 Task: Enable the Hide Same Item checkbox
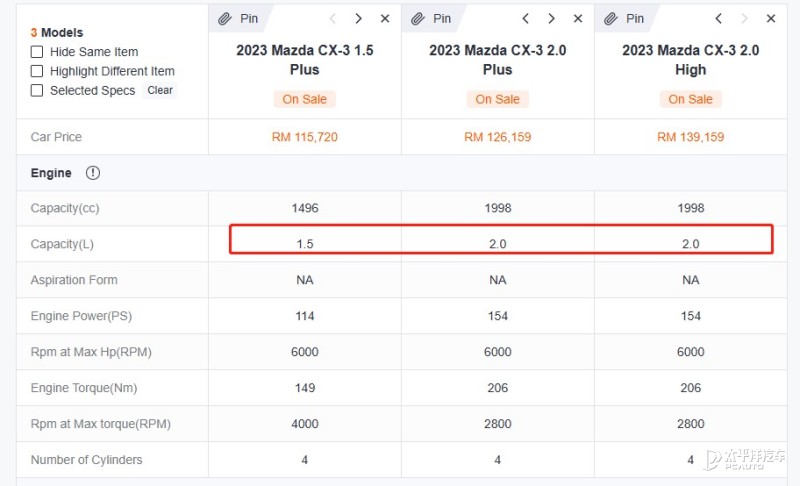pyautogui.click(x=37, y=52)
